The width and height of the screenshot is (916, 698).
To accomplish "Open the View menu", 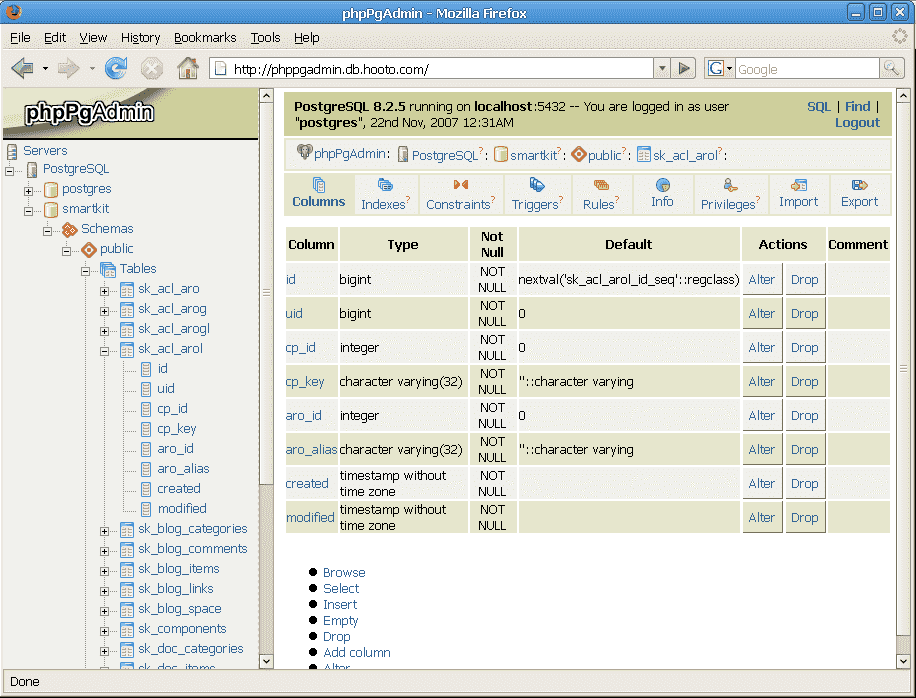I will [93, 38].
